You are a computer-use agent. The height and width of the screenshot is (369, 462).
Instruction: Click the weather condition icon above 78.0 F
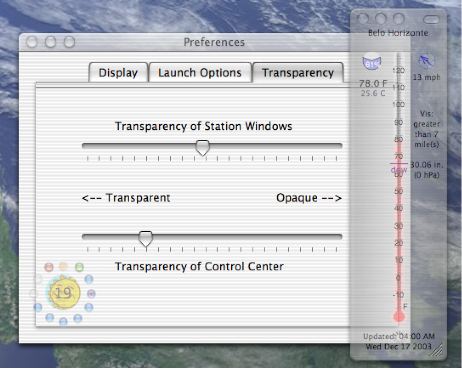(x=371, y=62)
